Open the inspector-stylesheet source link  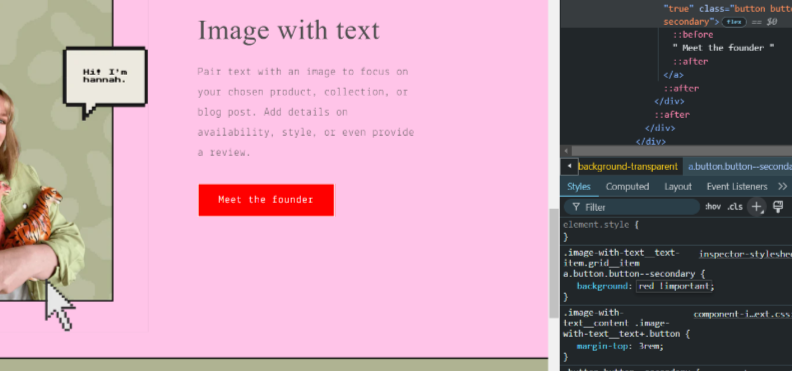pyautogui.click(x=745, y=254)
